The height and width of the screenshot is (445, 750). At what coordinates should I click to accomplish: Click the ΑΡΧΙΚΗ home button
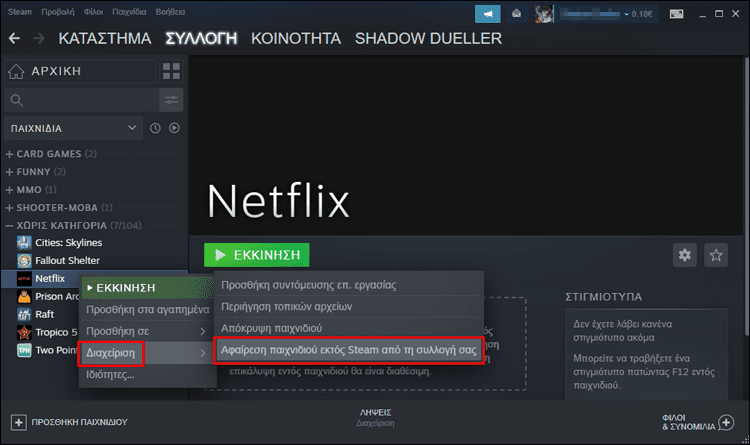click(80, 71)
